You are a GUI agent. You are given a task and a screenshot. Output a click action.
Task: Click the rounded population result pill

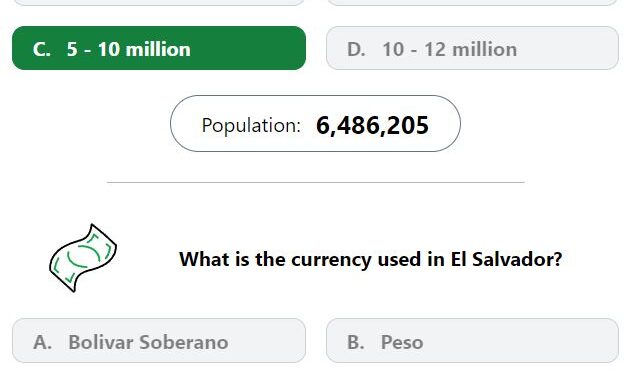(315, 124)
